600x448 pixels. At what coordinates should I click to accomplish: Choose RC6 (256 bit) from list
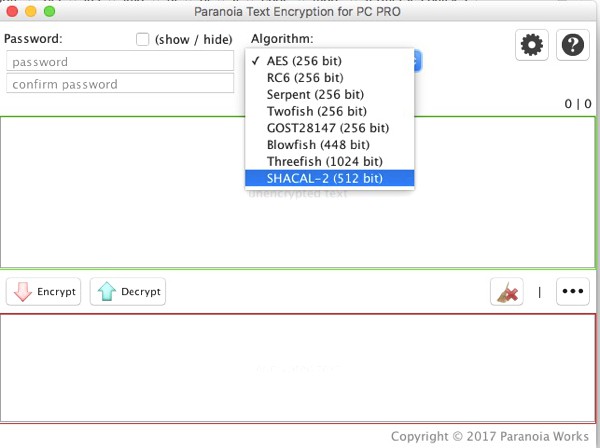pos(305,78)
